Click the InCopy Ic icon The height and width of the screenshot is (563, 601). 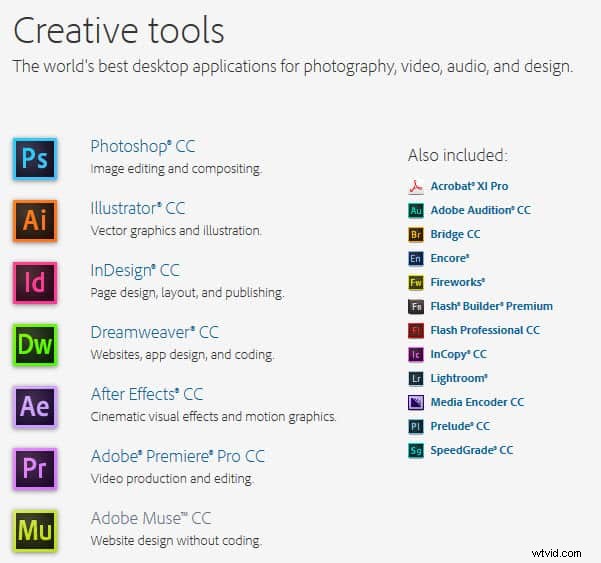tap(416, 355)
